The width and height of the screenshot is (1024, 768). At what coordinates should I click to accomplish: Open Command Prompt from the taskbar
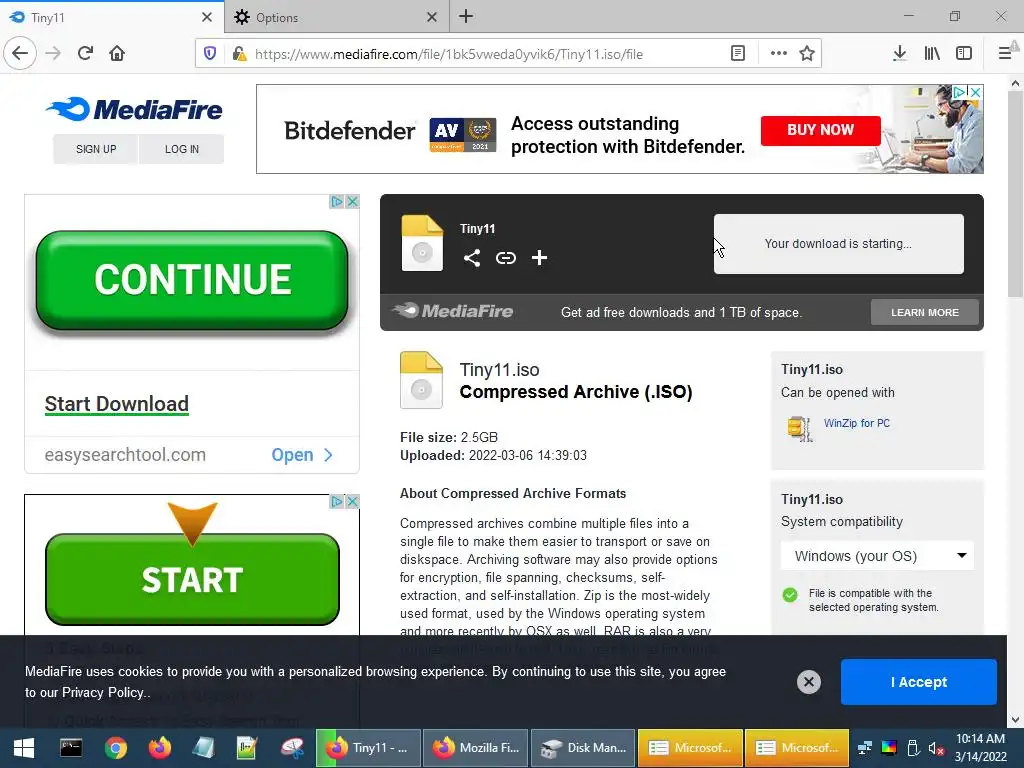point(71,748)
